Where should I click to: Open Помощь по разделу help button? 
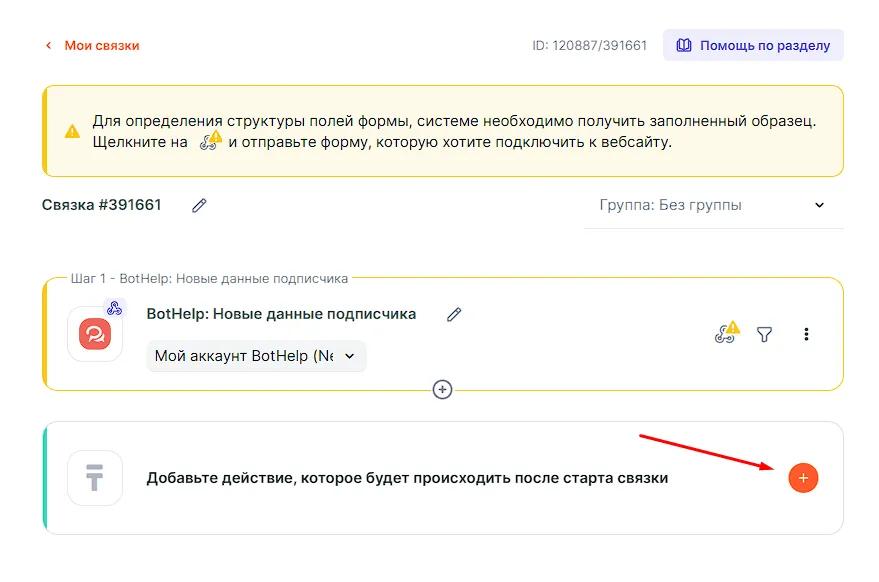pos(753,45)
